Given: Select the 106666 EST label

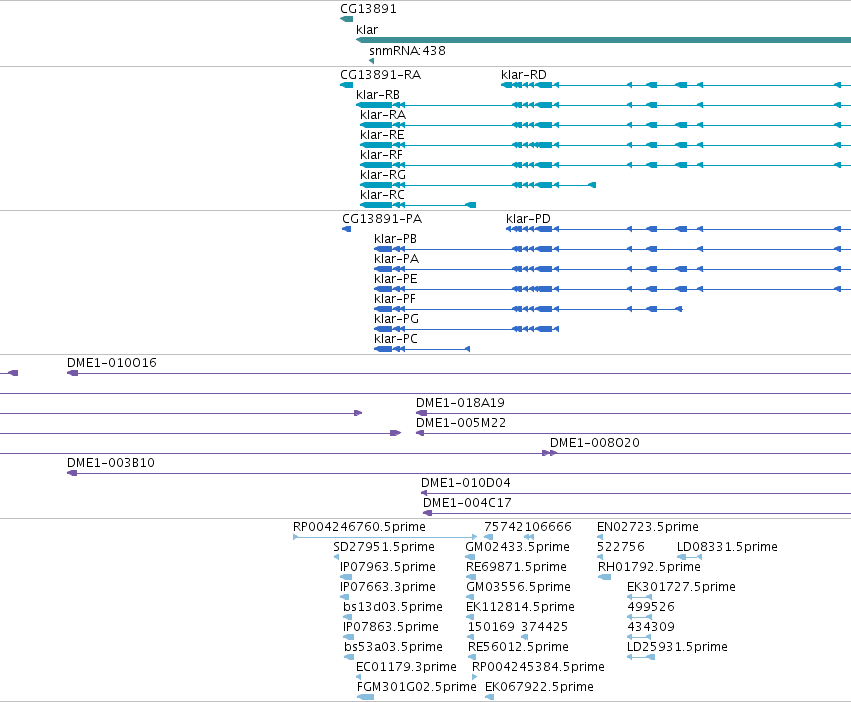Looking at the screenshot, I should click(548, 527).
